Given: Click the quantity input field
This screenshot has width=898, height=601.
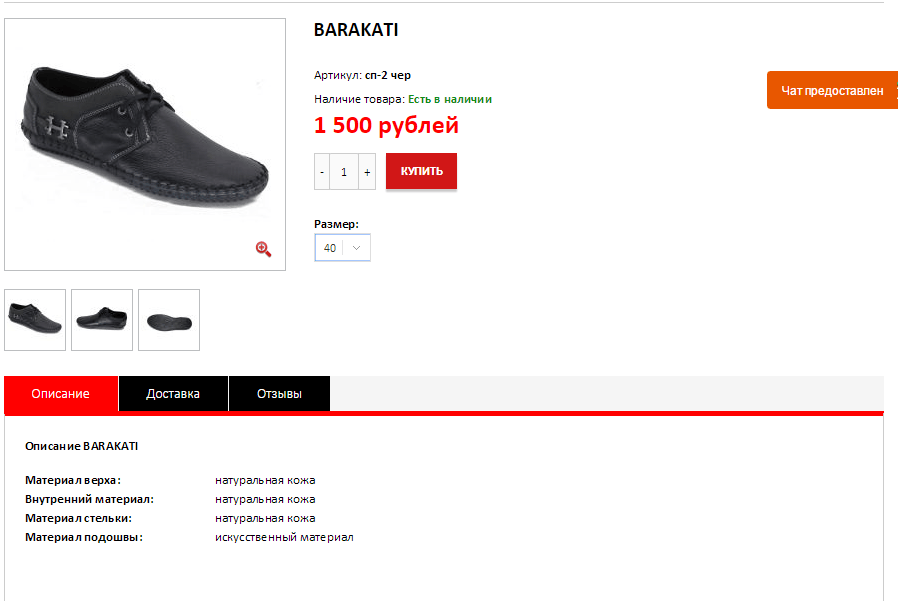Looking at the screenshot, I should point(344,171).
